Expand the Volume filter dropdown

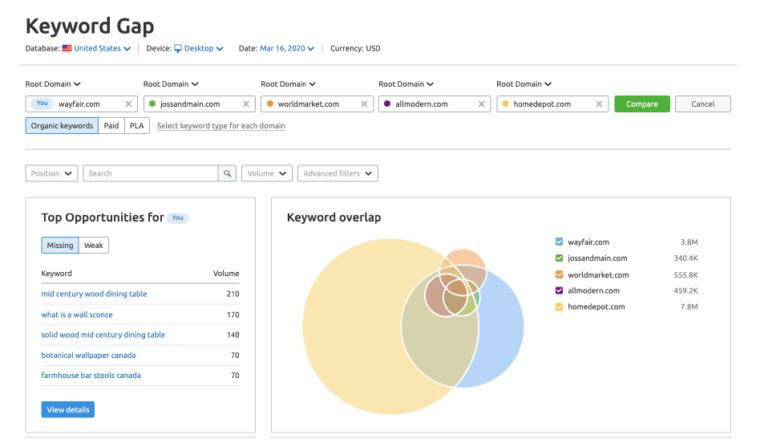coord(266,173)
